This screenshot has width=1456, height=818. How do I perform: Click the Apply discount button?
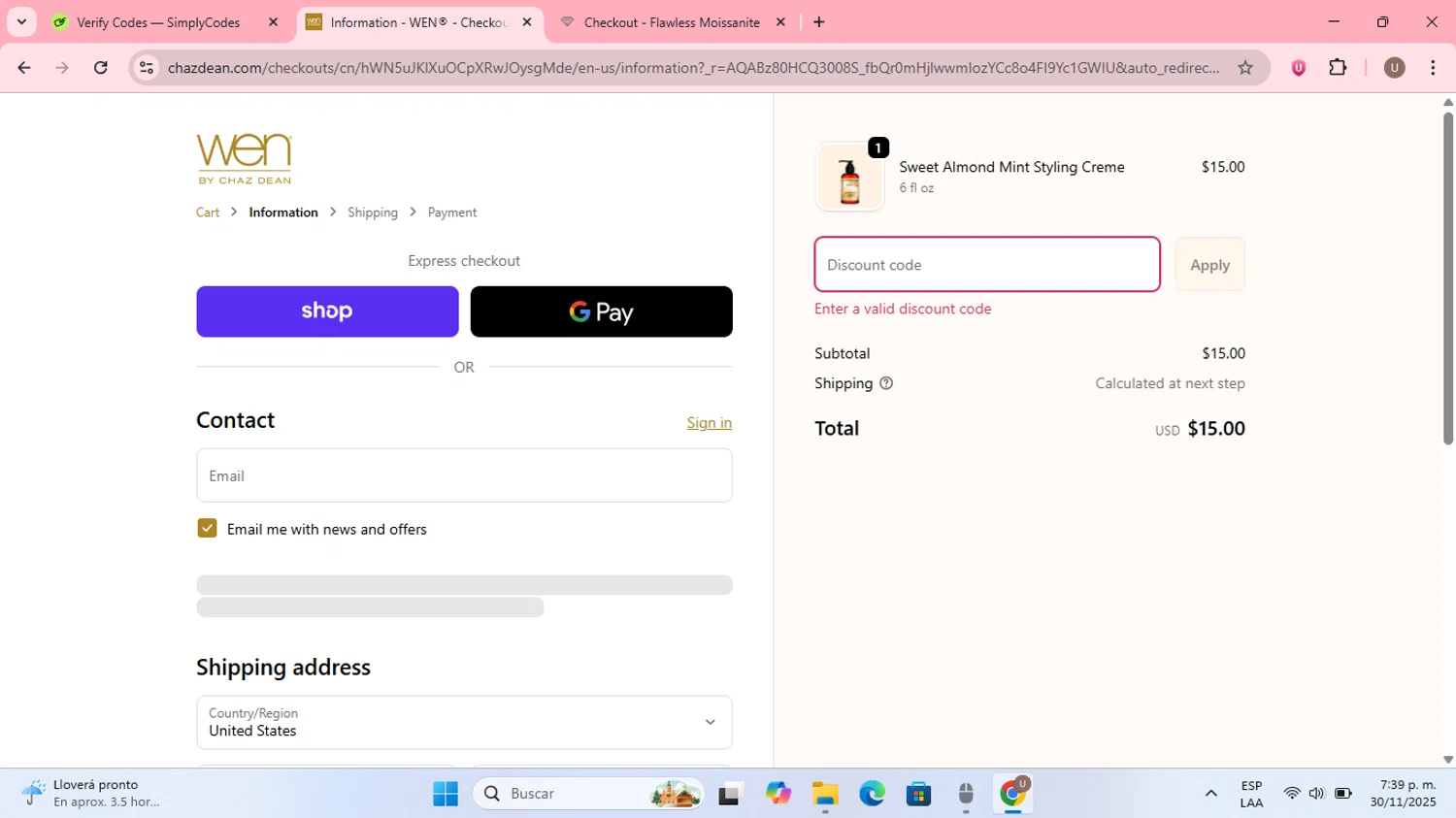[x=1209, y=264]
